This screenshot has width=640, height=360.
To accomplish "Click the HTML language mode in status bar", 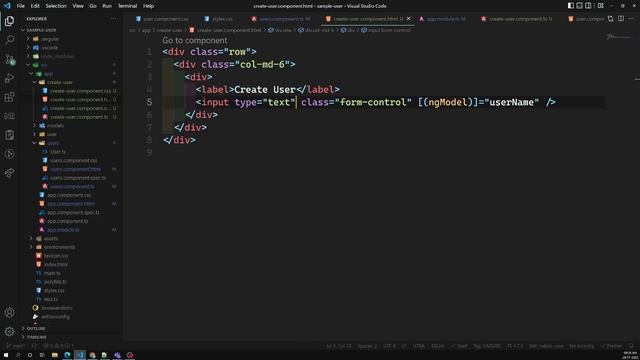I will [x=419, y=346].
